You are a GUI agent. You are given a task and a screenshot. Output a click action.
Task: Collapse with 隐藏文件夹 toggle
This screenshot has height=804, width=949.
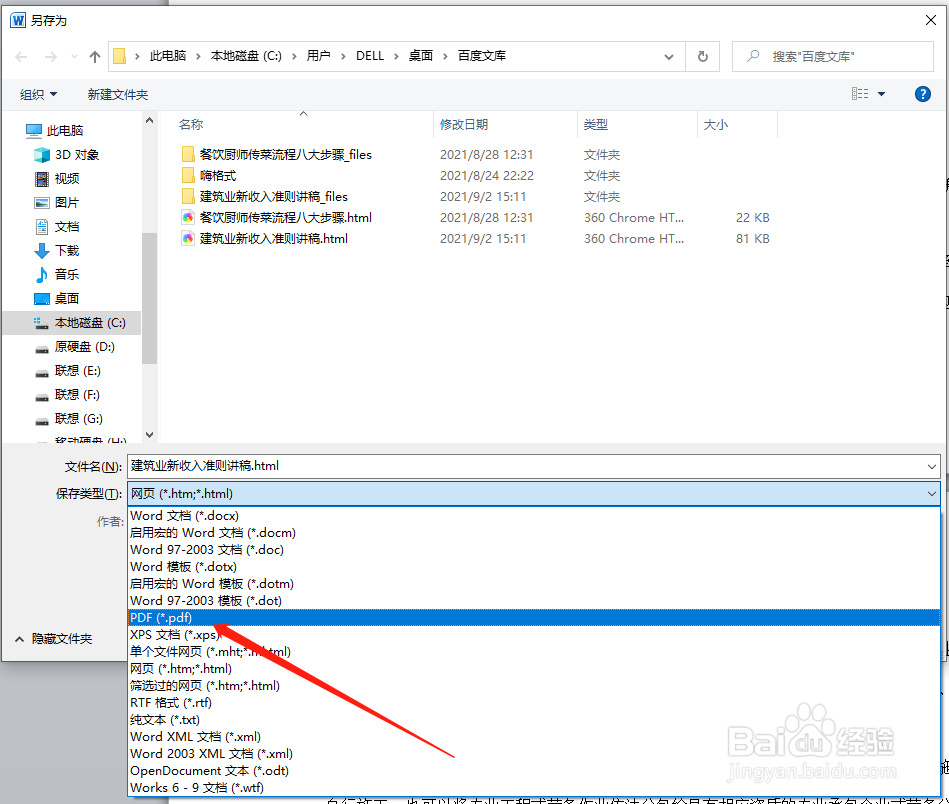[53, 639]
